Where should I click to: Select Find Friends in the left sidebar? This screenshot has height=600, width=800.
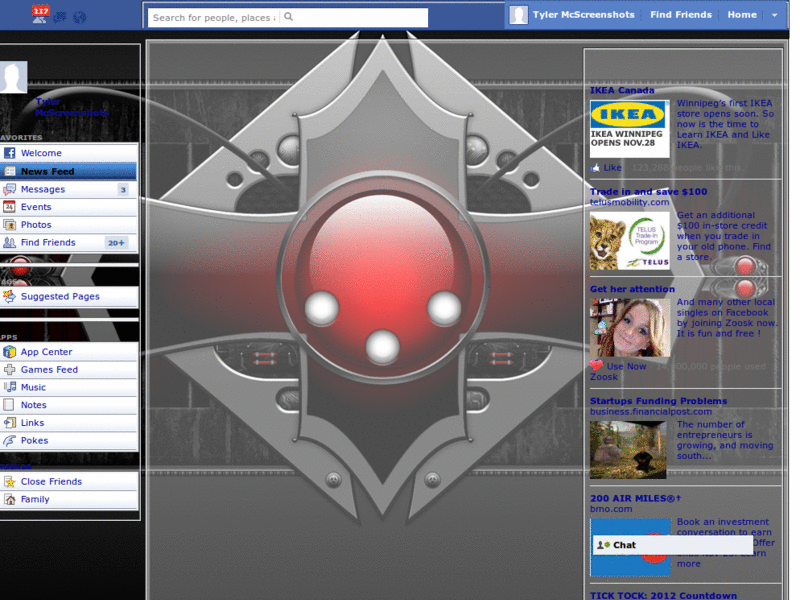(48, 242)
